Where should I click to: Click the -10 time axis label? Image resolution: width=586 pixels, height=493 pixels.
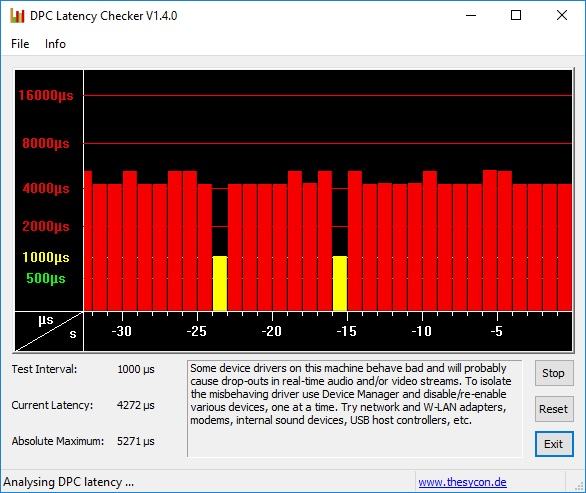(422, 331)
